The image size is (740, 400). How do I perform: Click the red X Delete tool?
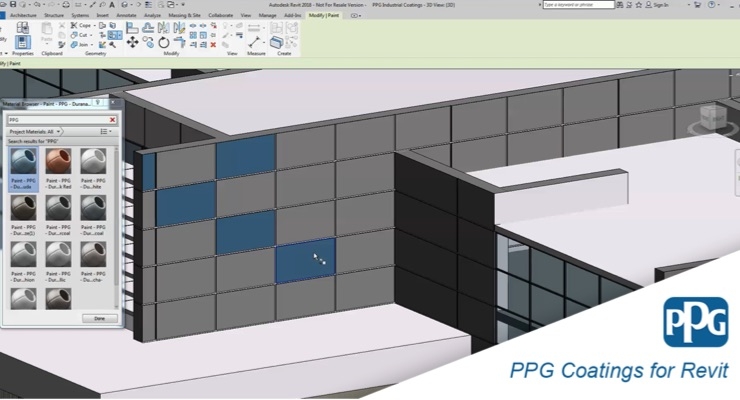213,45
